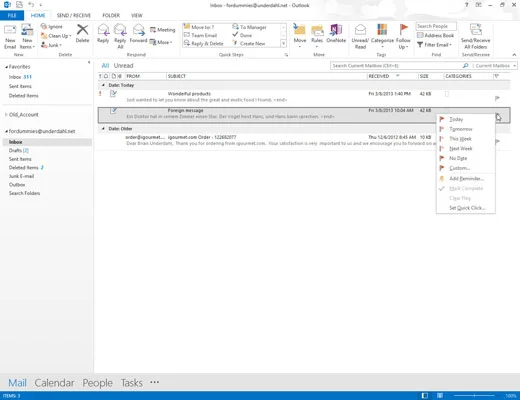Click Send/Receive All Folders icon
Viewport: 520px width, 400px height.
coord(476,30)
